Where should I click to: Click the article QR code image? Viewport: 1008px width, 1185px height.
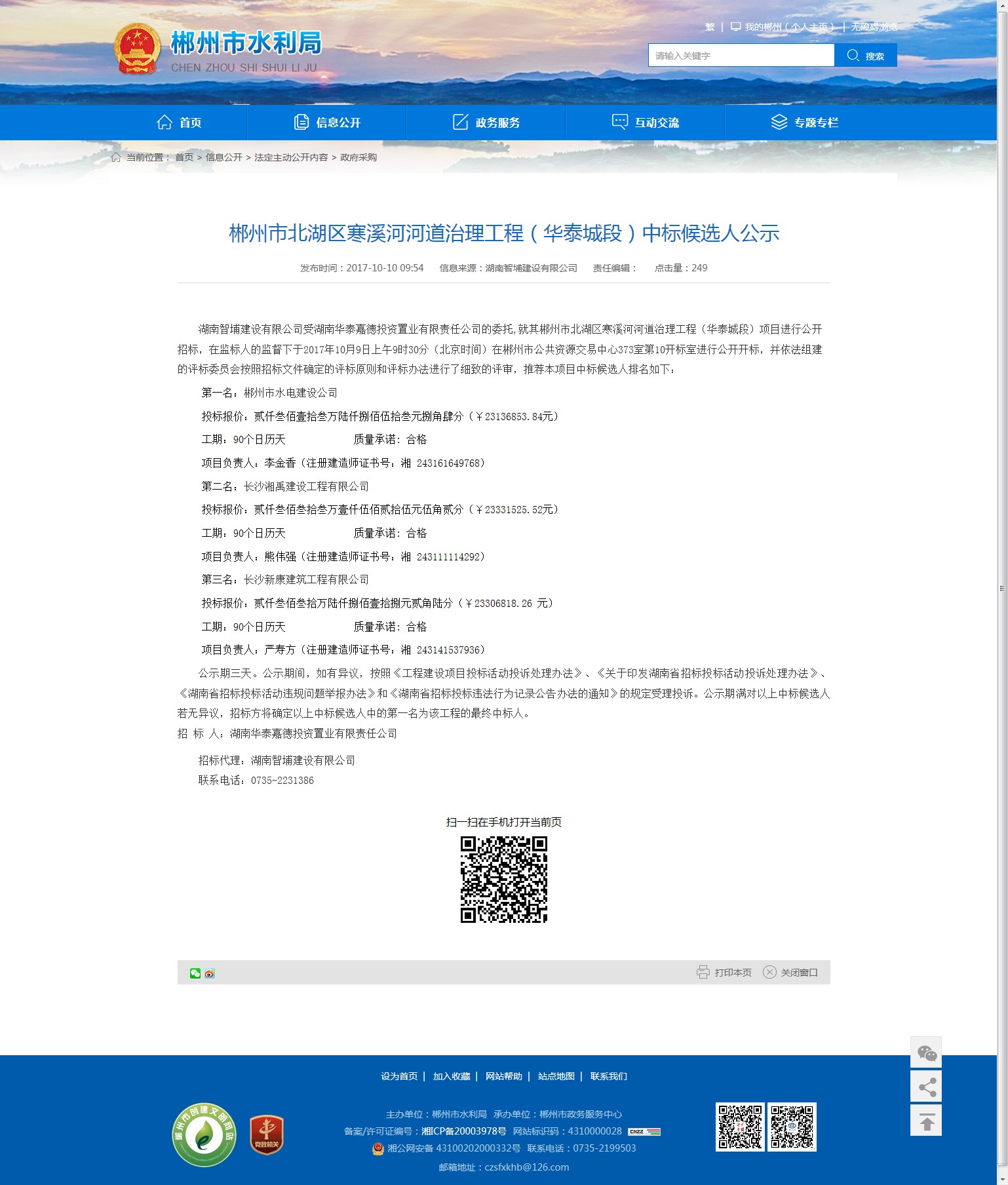[x=503, y=880]
